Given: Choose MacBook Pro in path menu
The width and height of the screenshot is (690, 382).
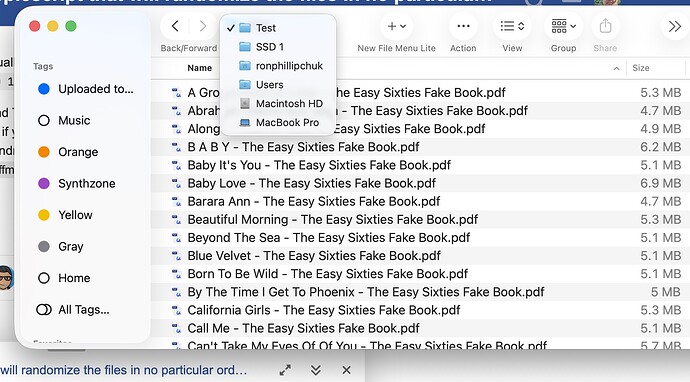Looking at the screenshot, I should (278, 122).
